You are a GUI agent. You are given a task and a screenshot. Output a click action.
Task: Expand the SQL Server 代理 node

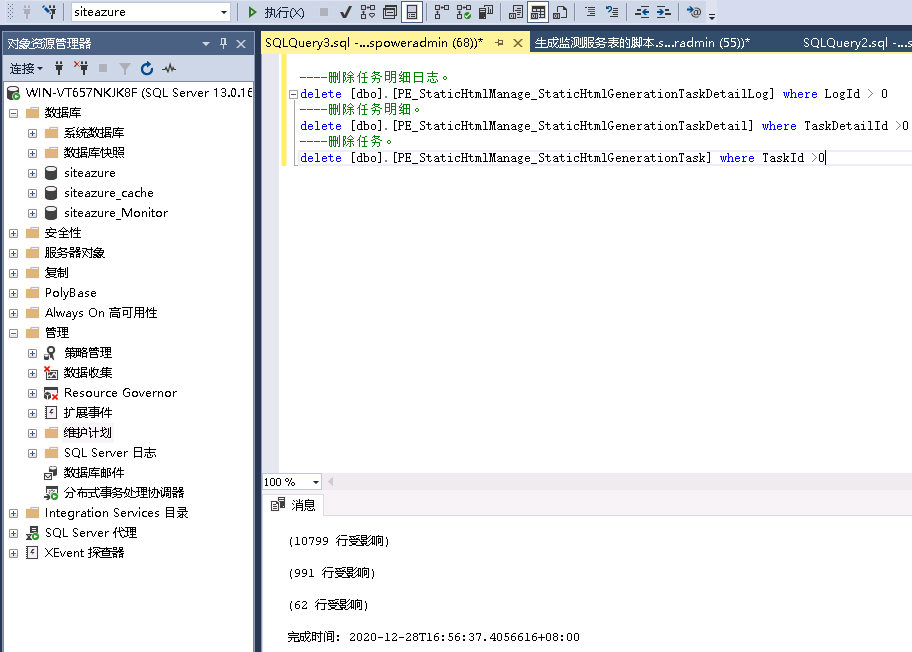[x=13, y=533]
